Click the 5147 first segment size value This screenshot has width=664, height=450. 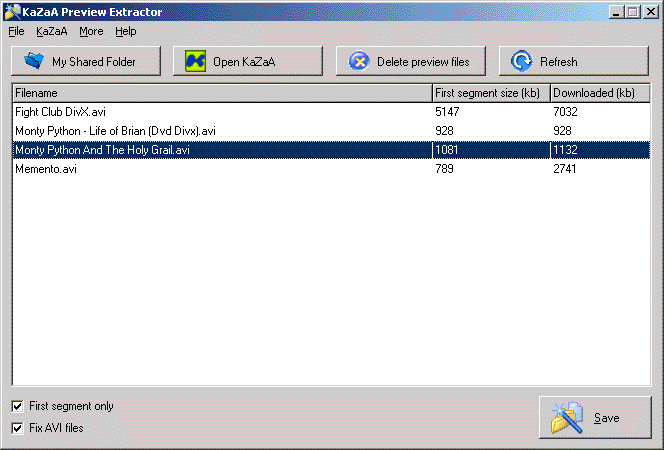447,112
